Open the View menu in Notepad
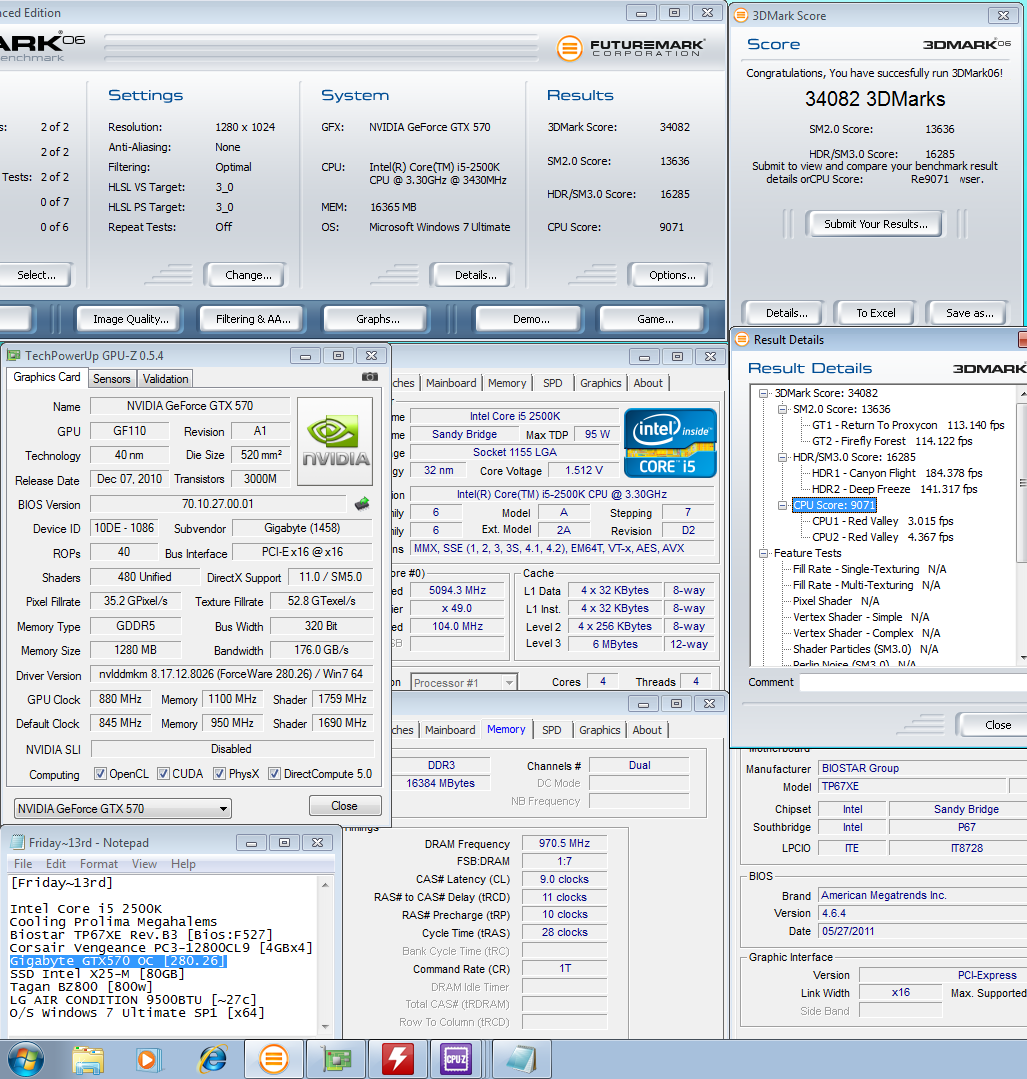The image size is (1027, 1079). click(144, 864)
